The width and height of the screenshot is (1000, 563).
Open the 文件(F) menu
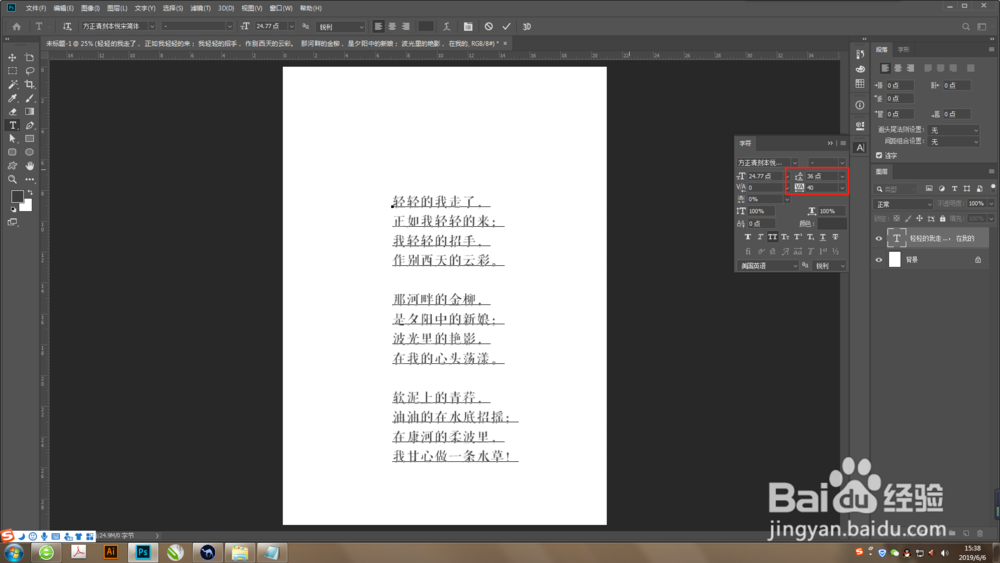(x=36, y=8)
